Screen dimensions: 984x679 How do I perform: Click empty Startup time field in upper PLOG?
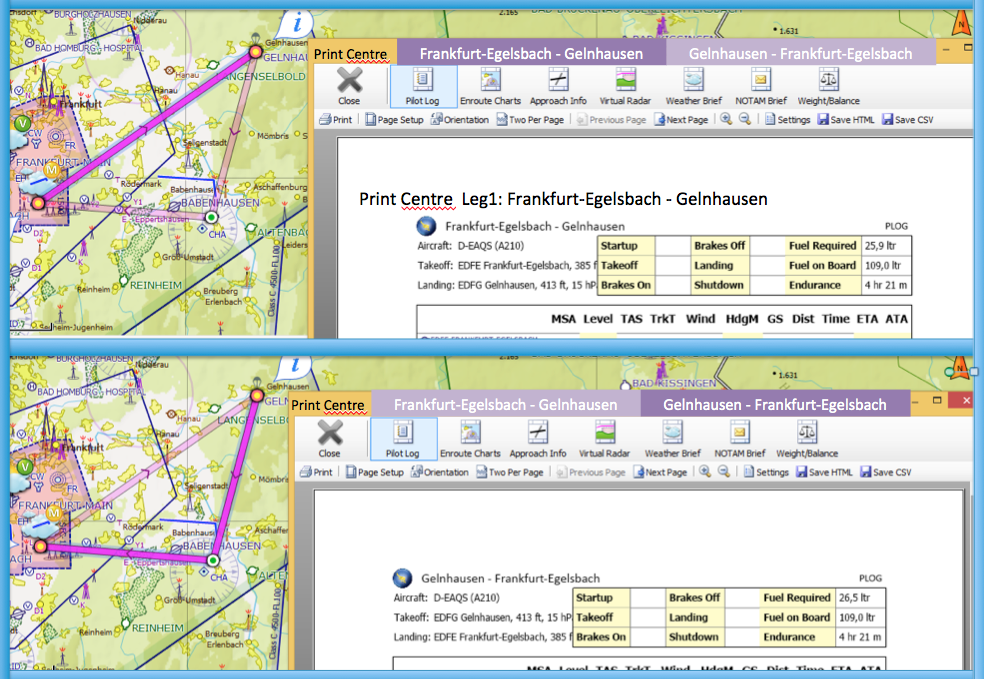click(671, 246)
